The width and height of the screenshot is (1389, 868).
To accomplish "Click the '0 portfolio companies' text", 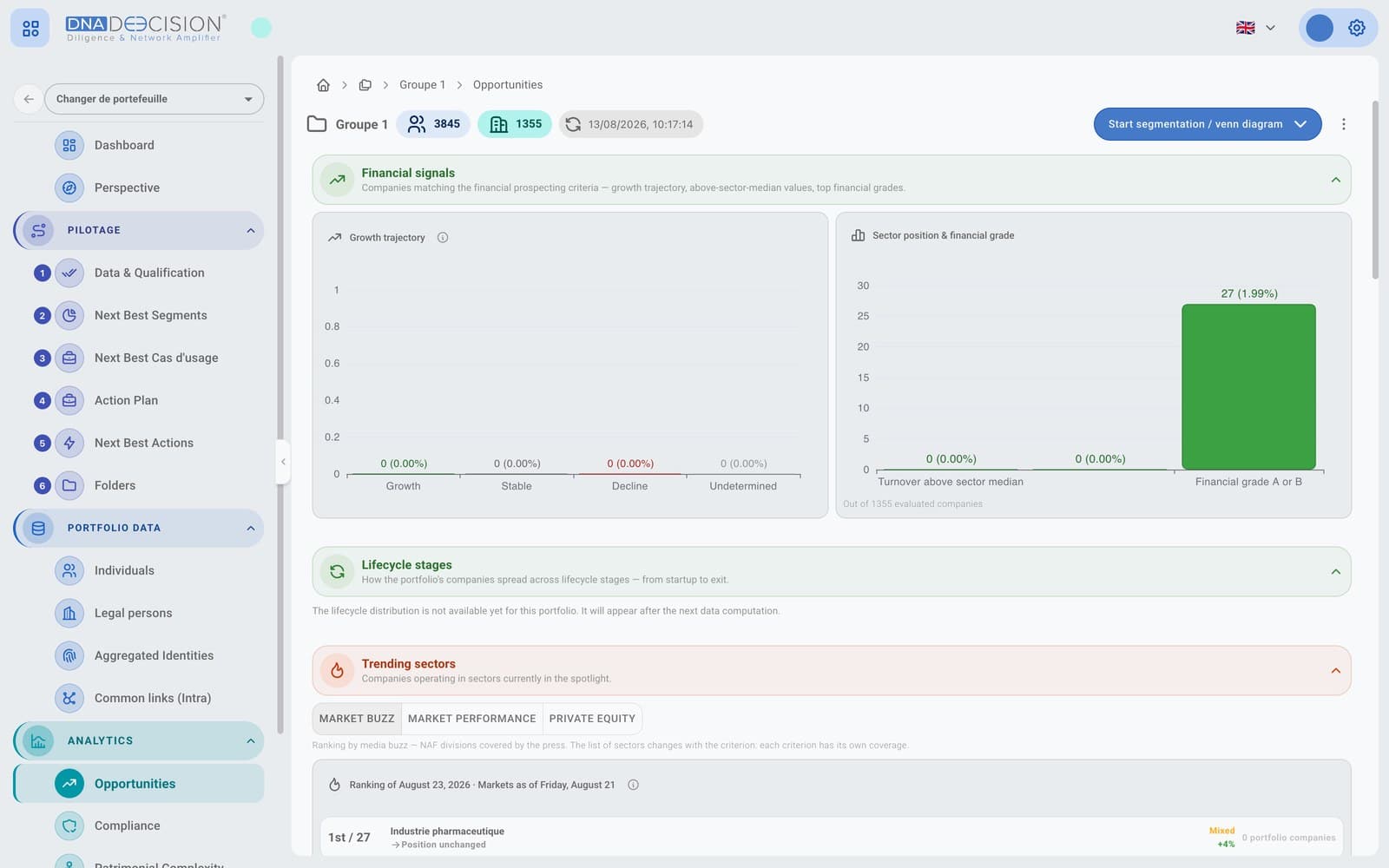I will [x=1288, y=838].
